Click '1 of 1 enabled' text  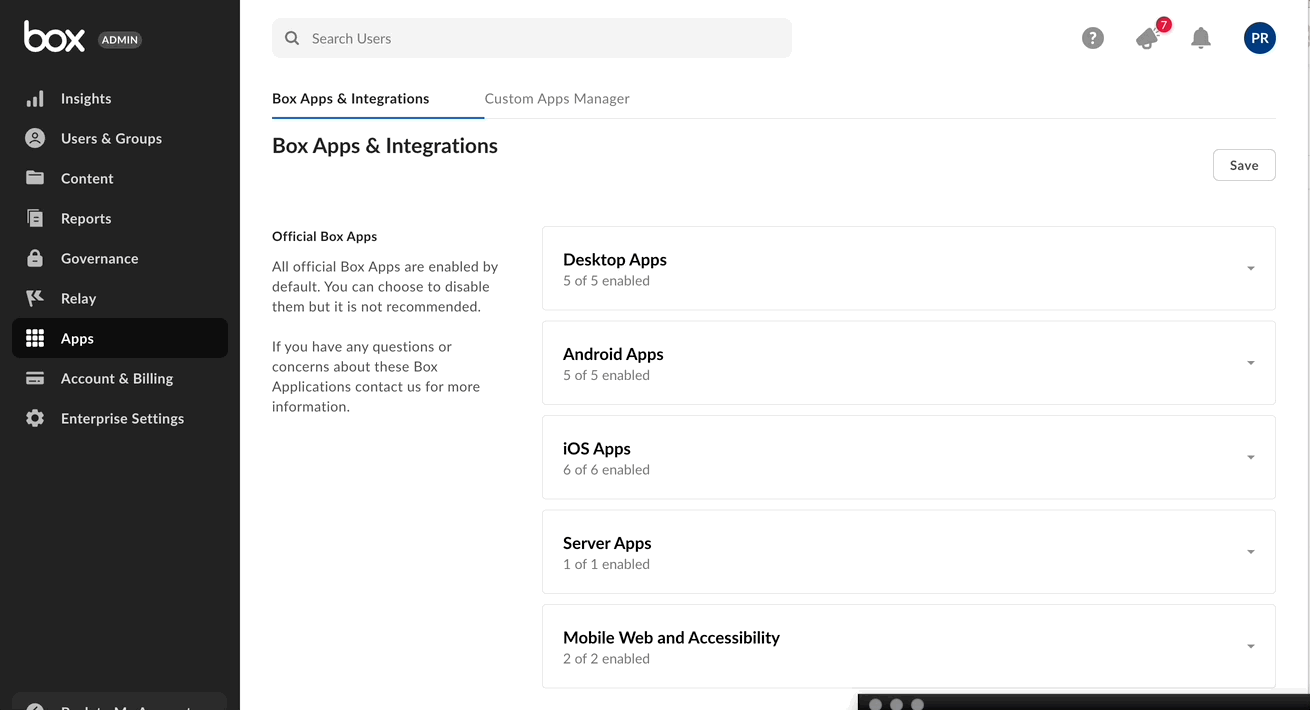(x=606, y=564)
